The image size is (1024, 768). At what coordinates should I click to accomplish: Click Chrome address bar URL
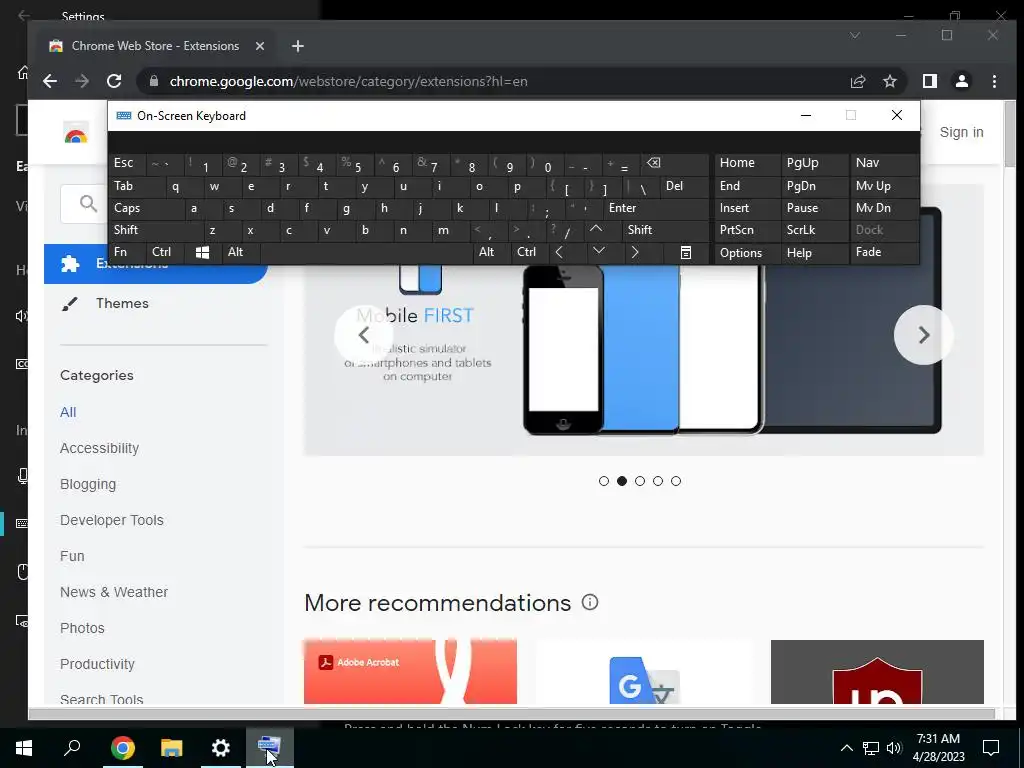[x=349, y=81]
